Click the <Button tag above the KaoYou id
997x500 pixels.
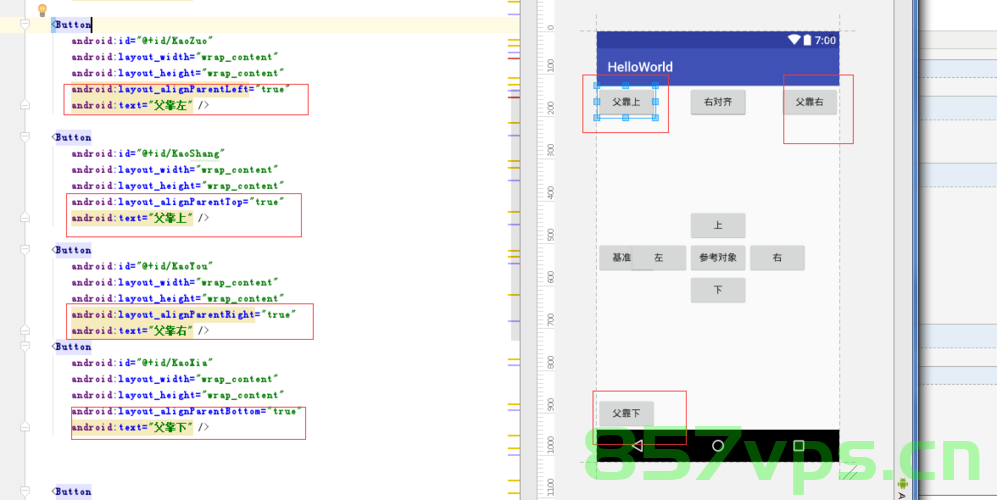pos(71,249)
